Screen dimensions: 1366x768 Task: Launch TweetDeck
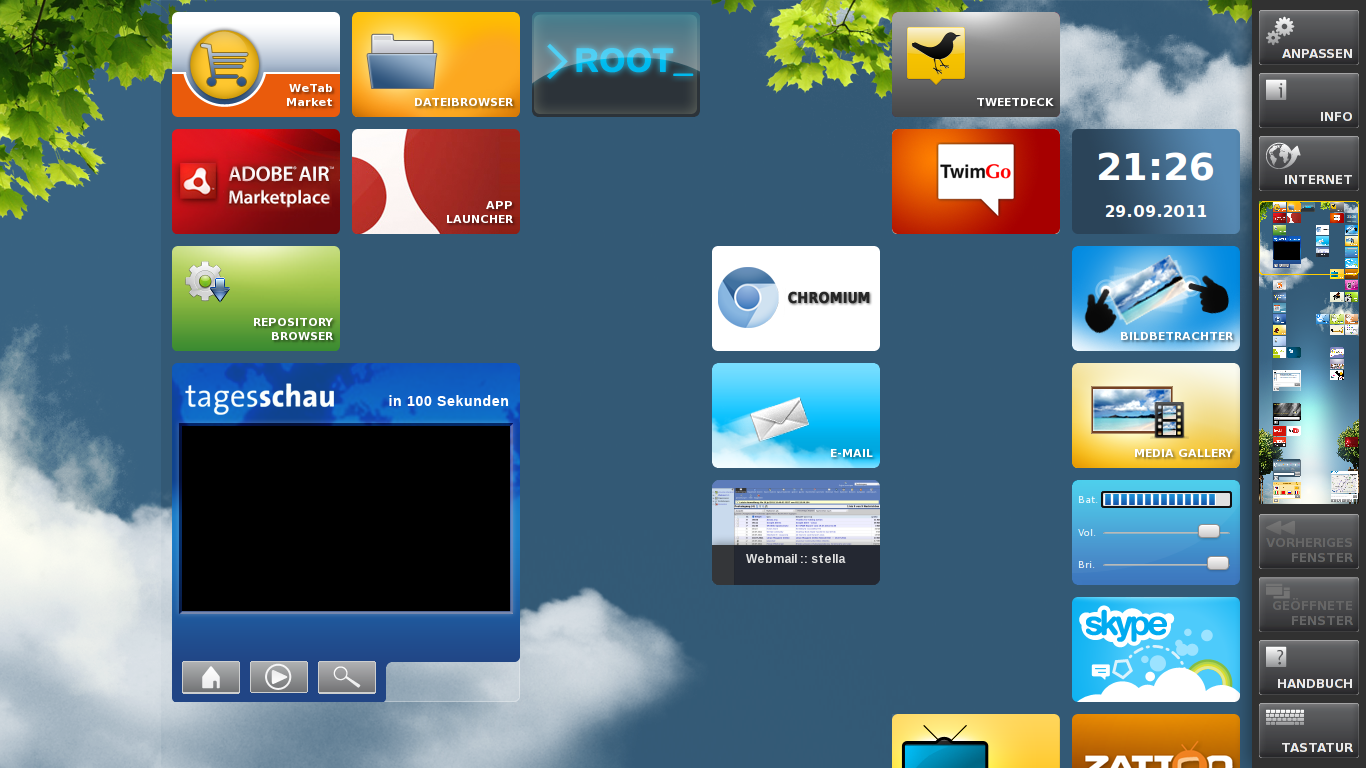[976, 65]
